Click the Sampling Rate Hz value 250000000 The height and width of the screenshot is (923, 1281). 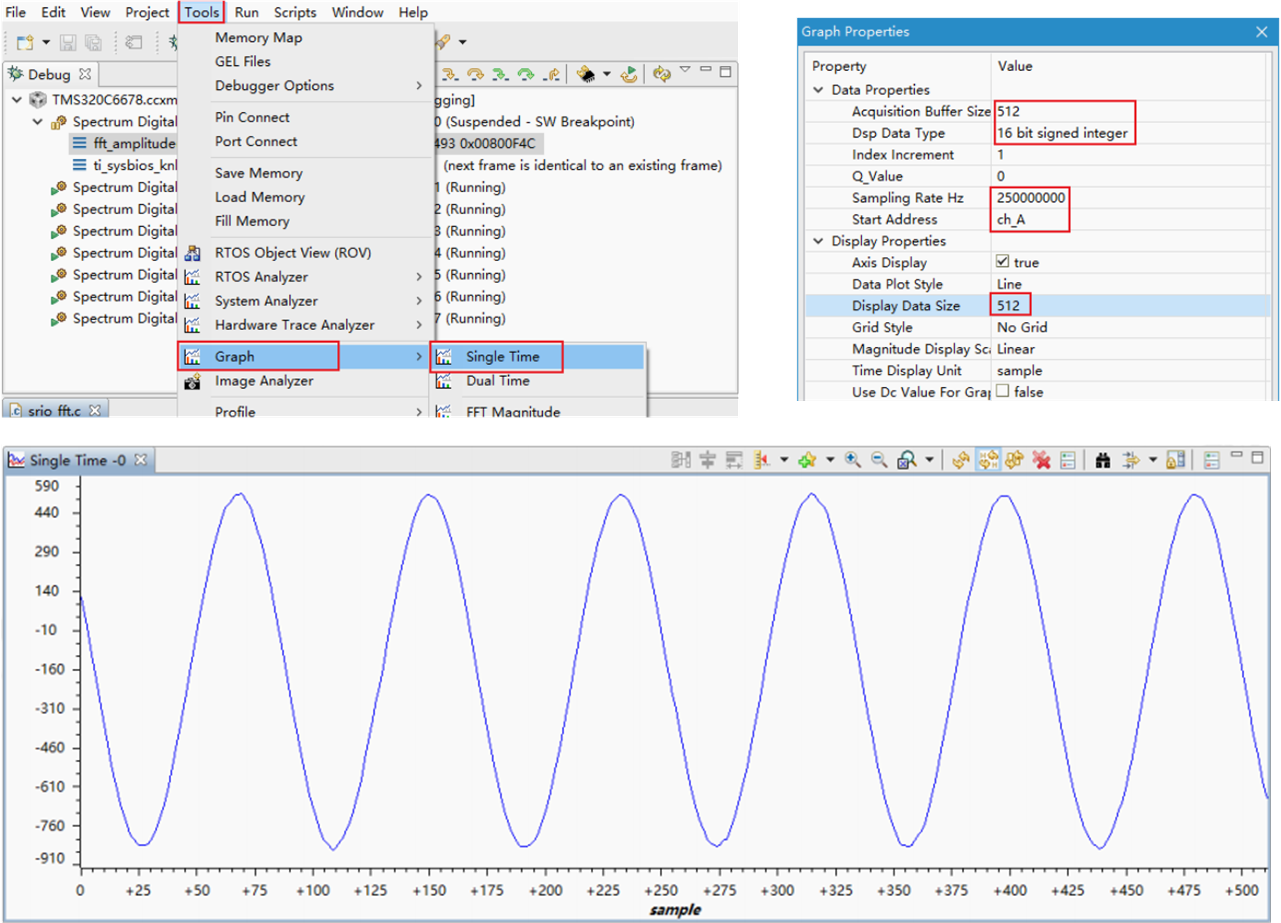click(1031, 197)
